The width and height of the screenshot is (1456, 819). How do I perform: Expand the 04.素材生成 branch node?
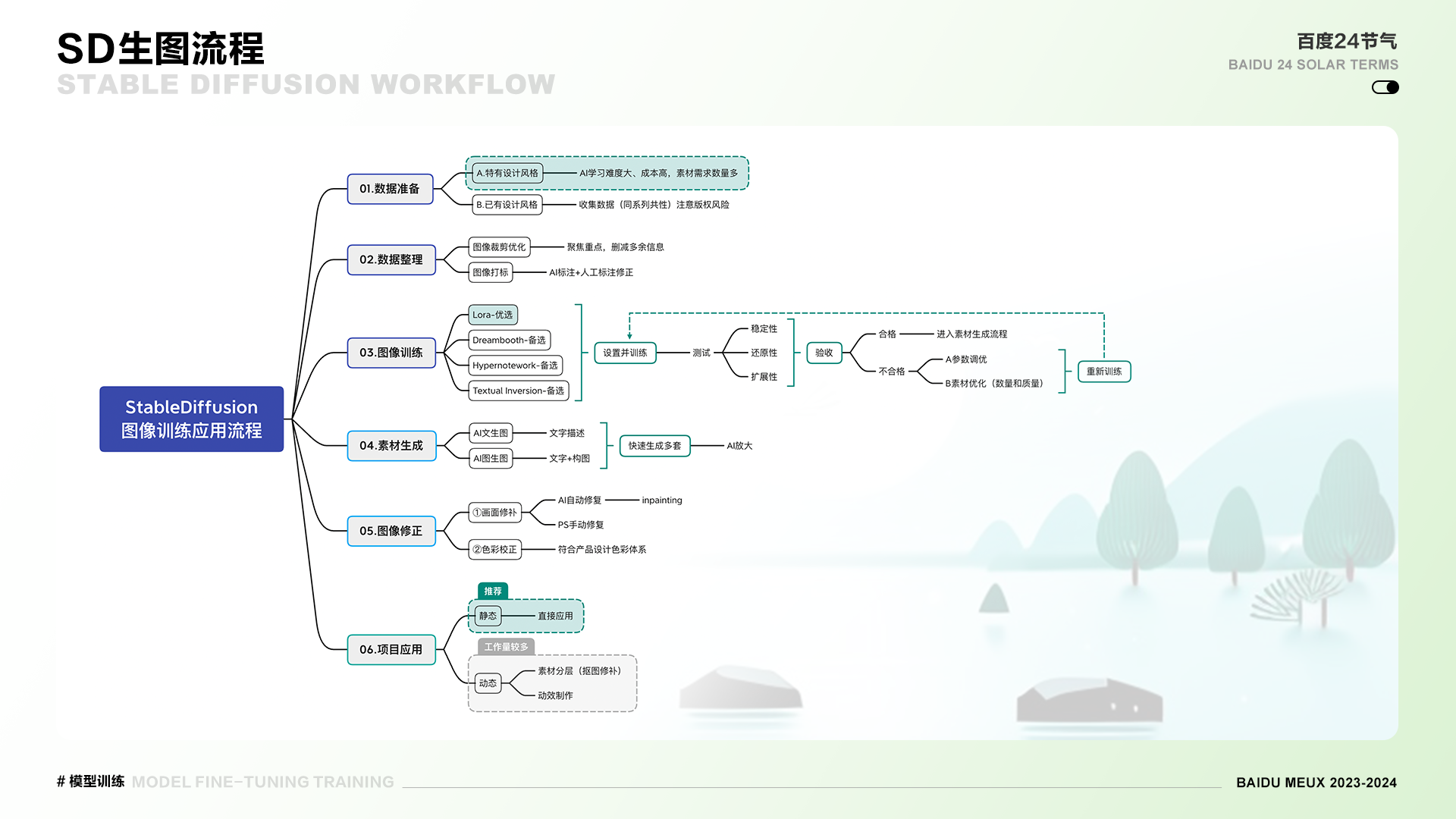click(x=391, y=446)
